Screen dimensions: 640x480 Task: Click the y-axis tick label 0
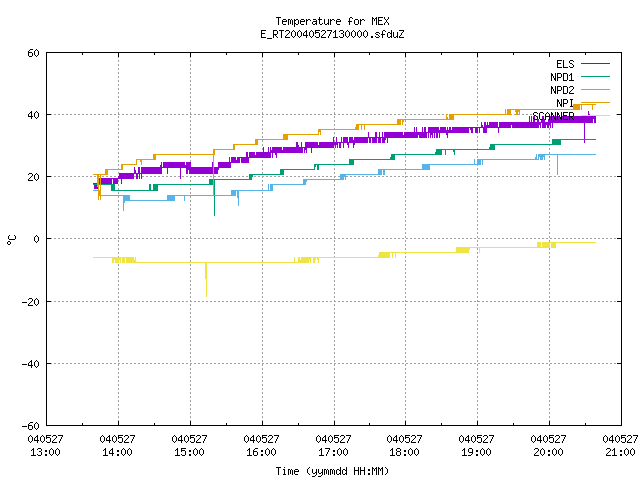[37, 239]
